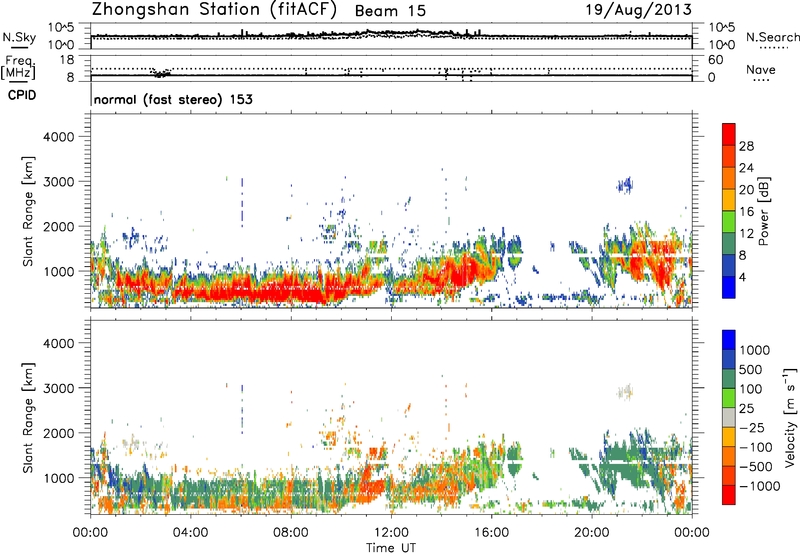Pick the velocity colorbar segment between 100 and 500
The height and width of the screenshot is (554, 800).
click(x=729, y=379)
